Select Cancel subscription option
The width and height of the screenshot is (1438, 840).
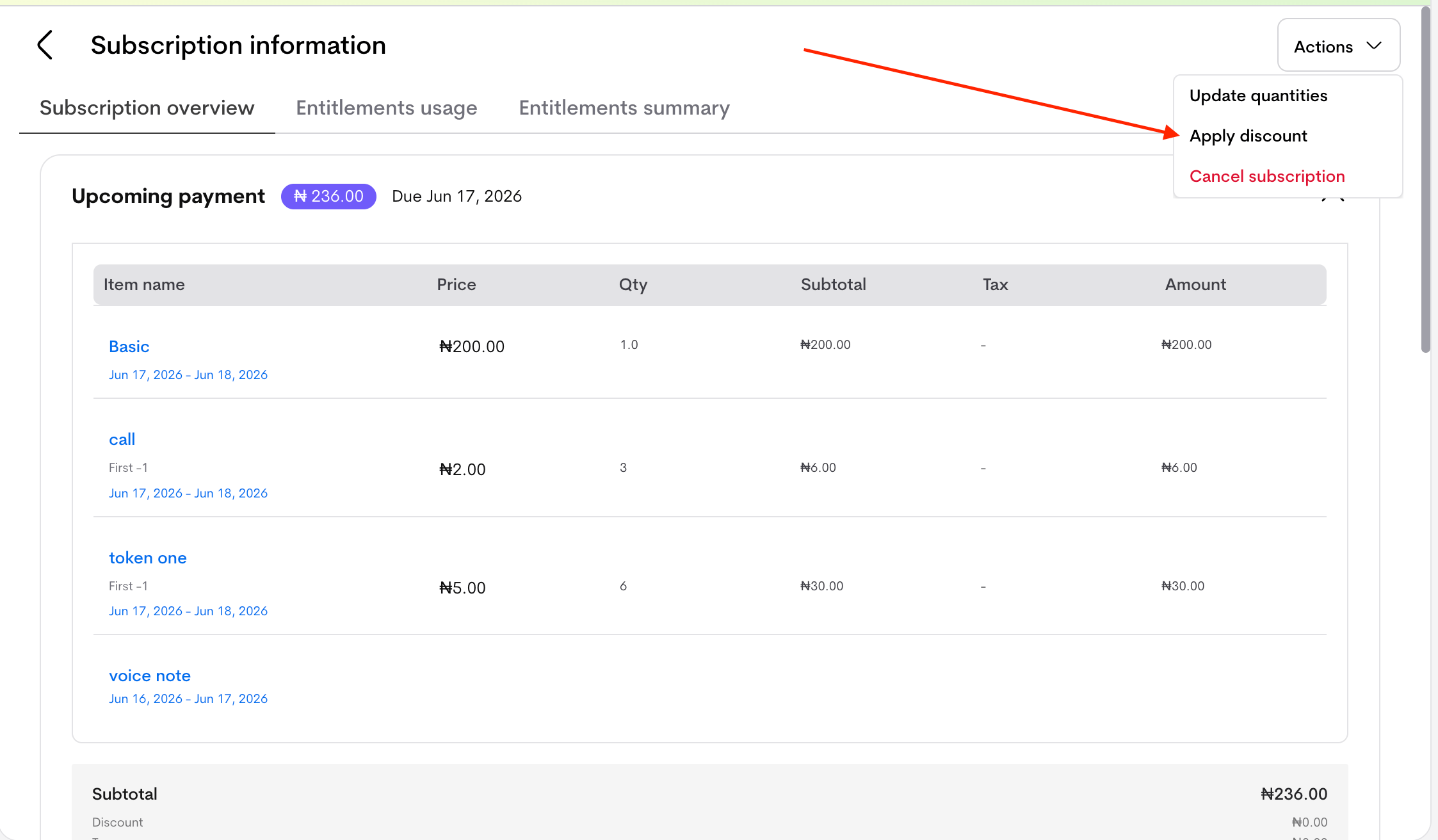pos(1267,176)
